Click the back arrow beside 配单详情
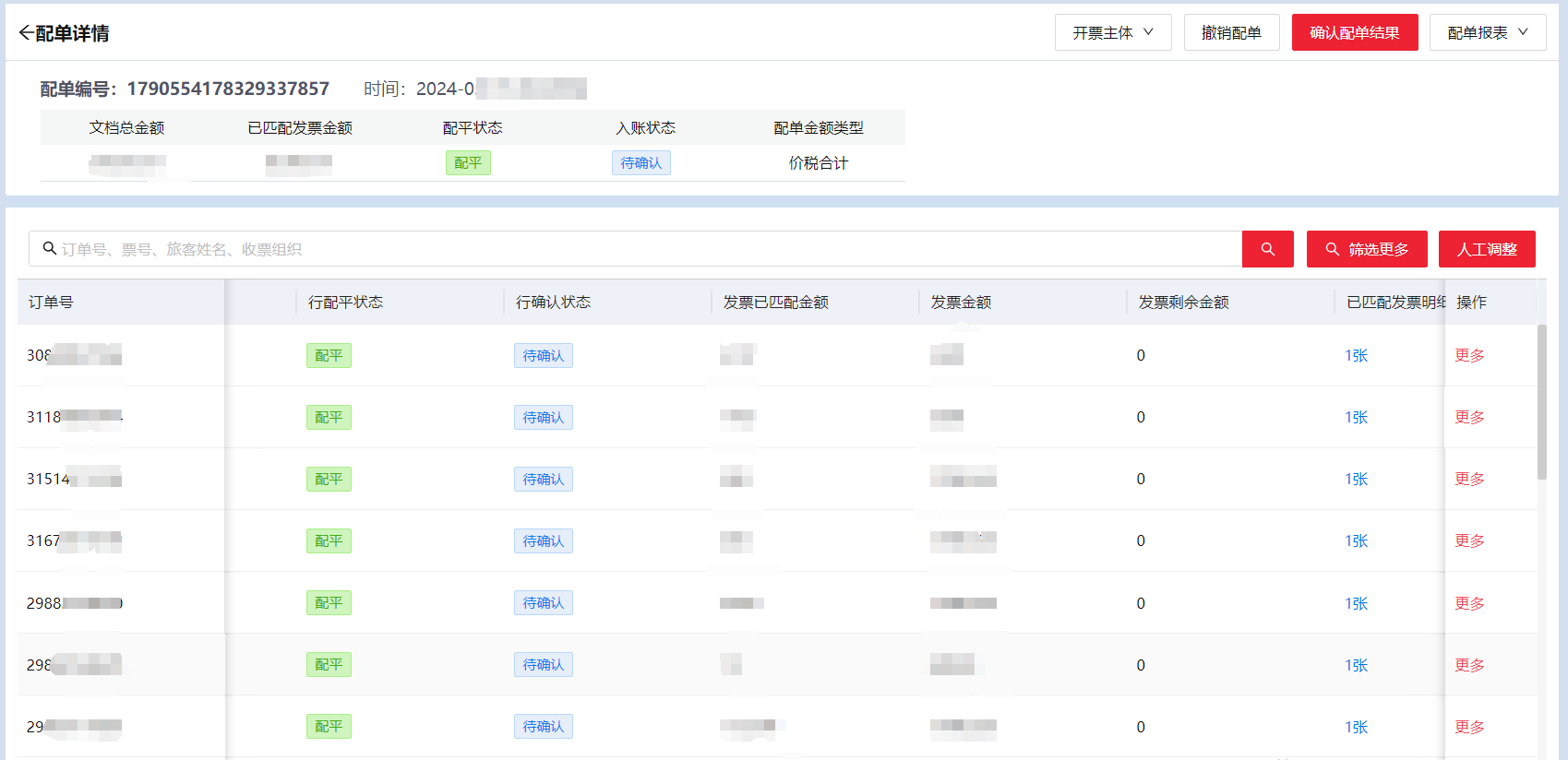The image size is (1568, 760). 26,33
